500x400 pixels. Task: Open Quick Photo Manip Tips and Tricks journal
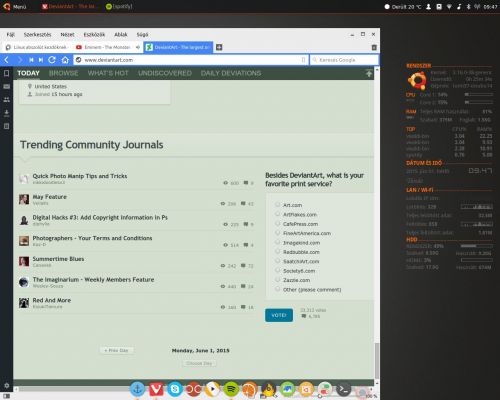click(80, 176)
